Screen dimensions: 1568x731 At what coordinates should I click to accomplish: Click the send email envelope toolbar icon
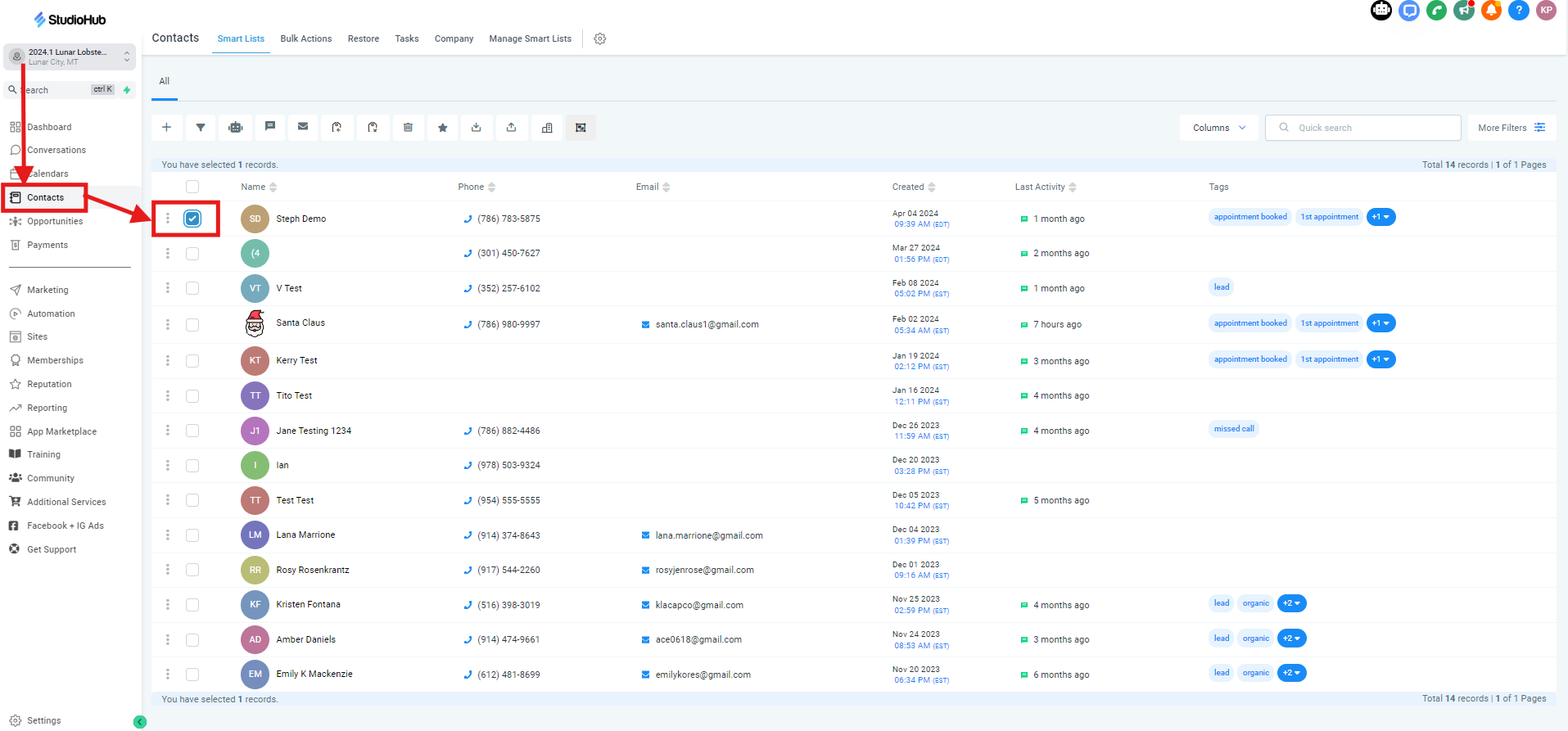[303, 127]
